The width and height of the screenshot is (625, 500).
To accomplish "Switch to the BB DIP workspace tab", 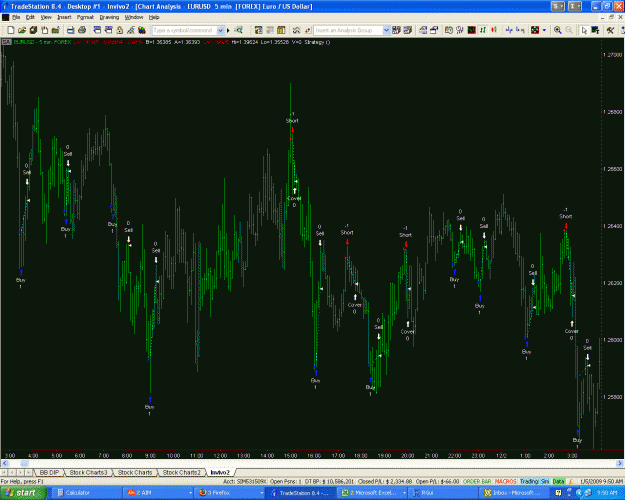I will tap(49, 472).
